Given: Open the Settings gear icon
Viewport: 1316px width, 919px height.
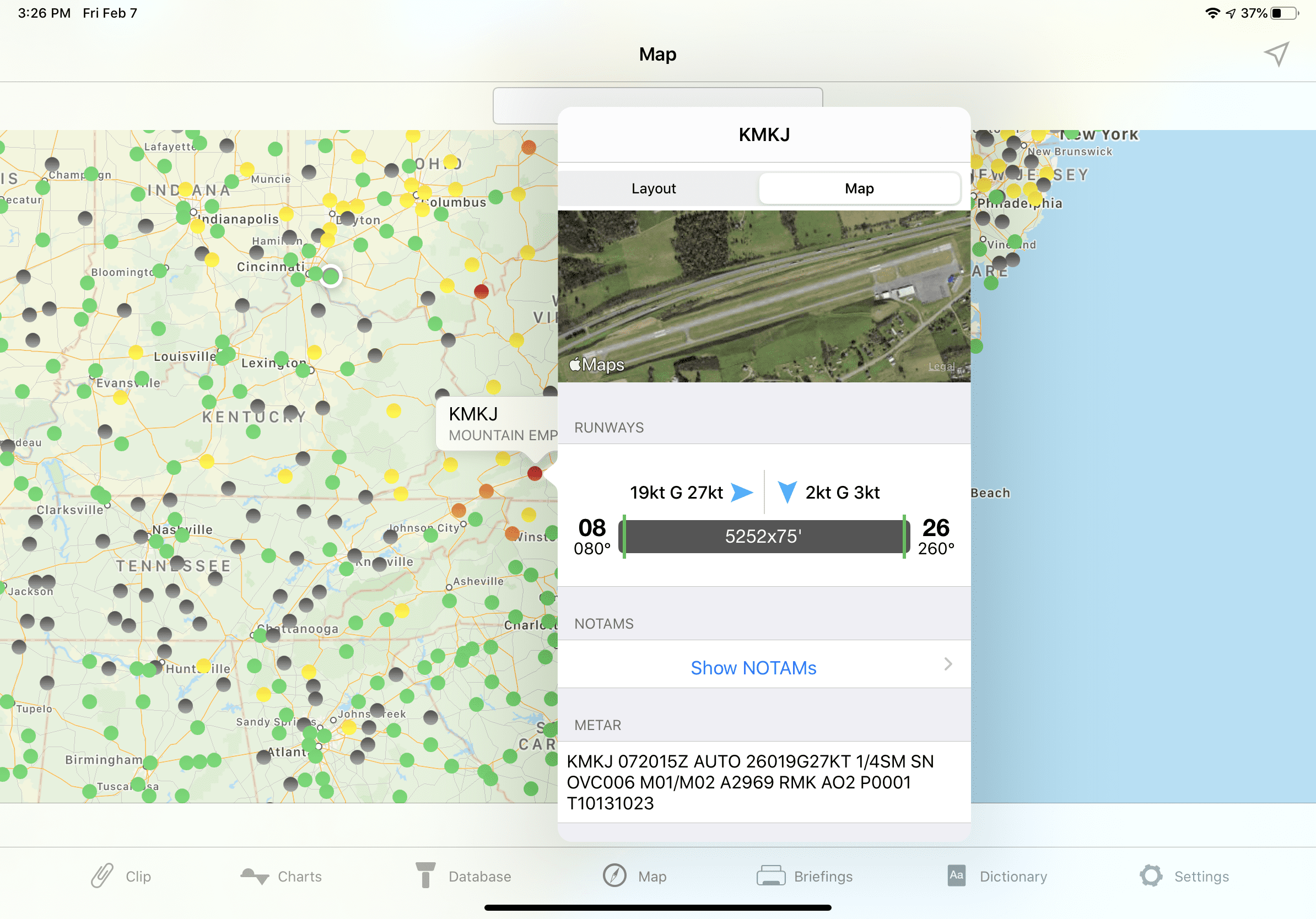Looking at the screenshot, I should coord(1151,876).
